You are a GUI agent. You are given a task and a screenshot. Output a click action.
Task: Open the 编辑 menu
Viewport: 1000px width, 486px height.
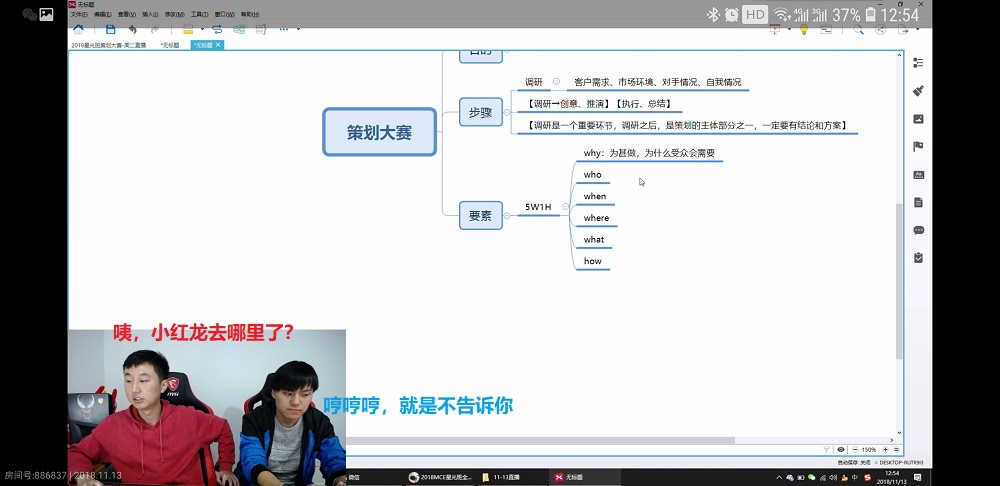102,14
